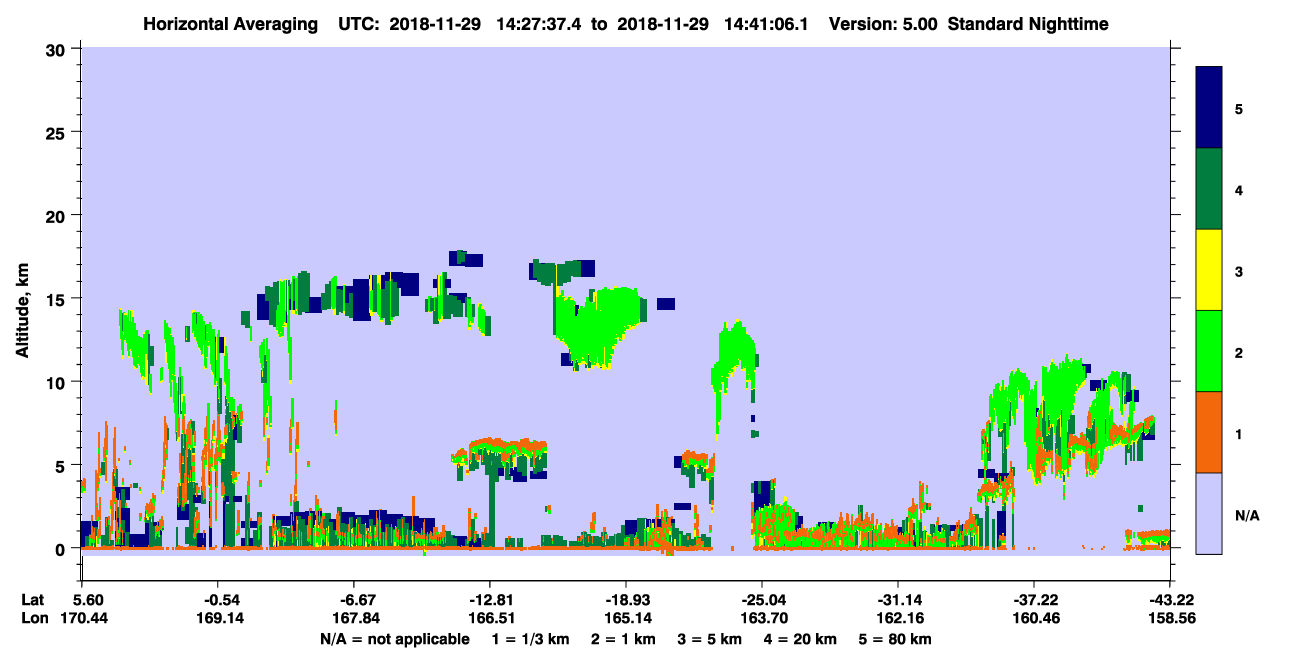The height and width of the screenshot is (667, 1300).
Task: Click the 15 altitude tick label
Action: [x=58, y=299]
